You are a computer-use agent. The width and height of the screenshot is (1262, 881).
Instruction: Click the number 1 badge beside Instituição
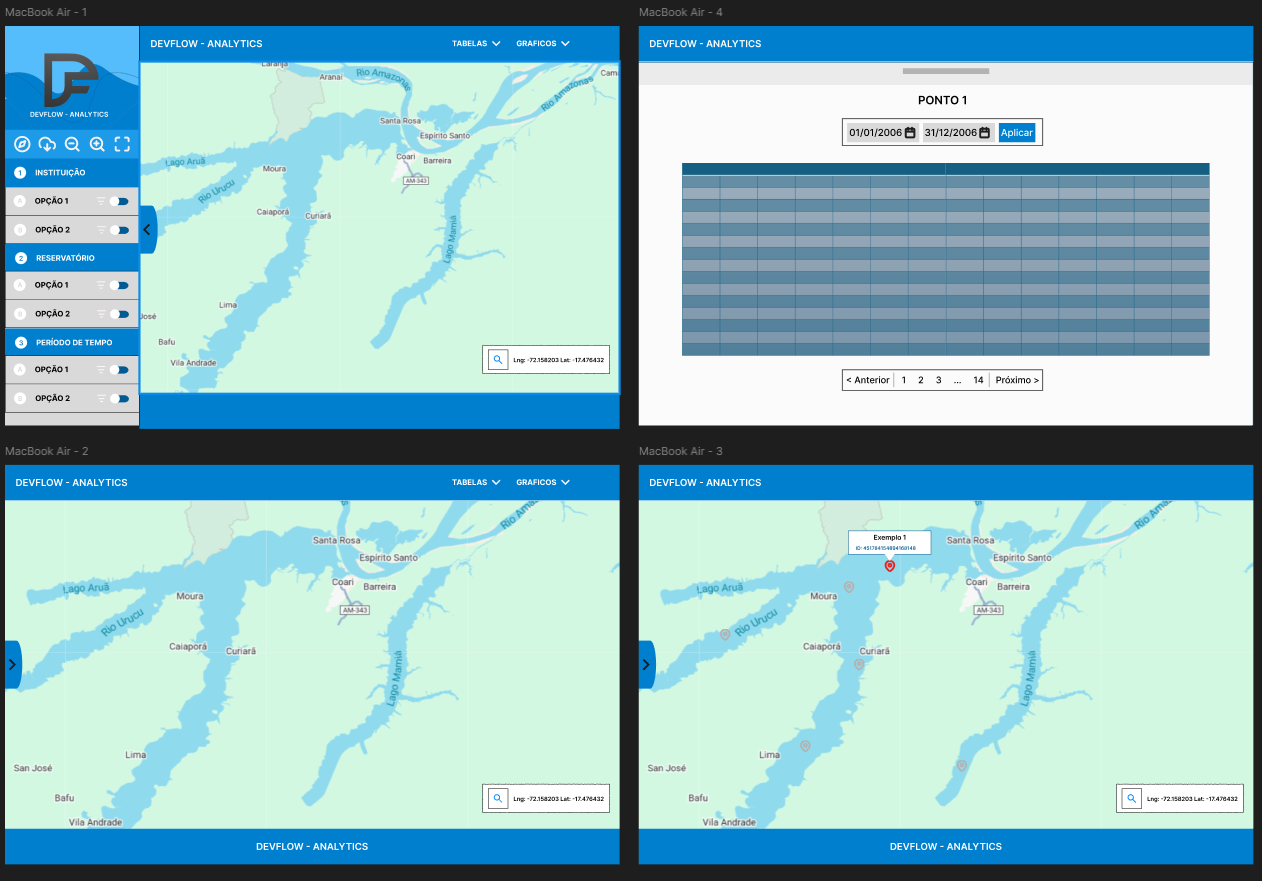coord(20,173)
